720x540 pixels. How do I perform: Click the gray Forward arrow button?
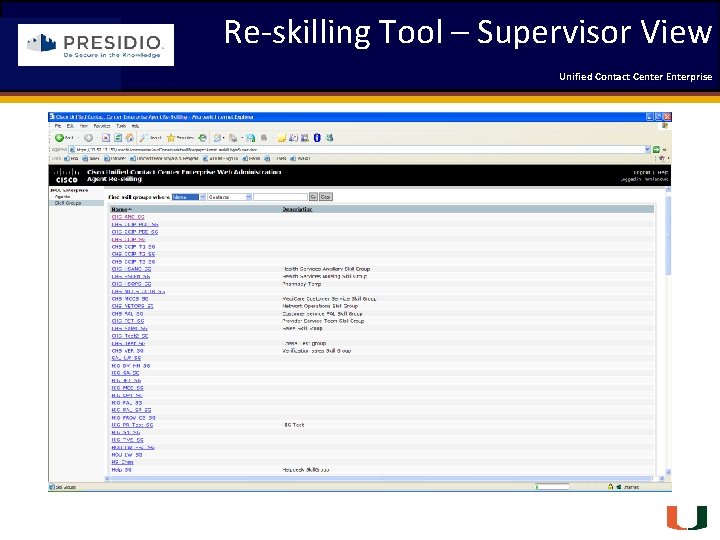pos(89,138)
